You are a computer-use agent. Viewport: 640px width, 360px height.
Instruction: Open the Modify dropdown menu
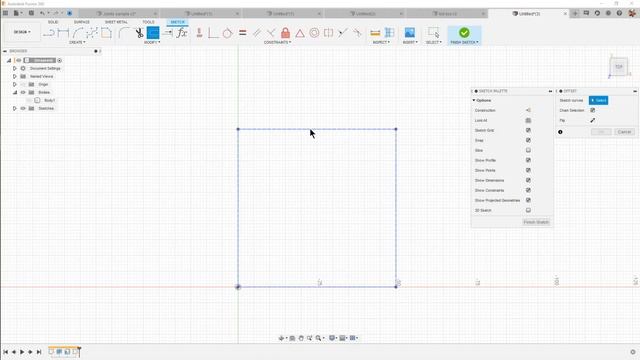point(152,42)
